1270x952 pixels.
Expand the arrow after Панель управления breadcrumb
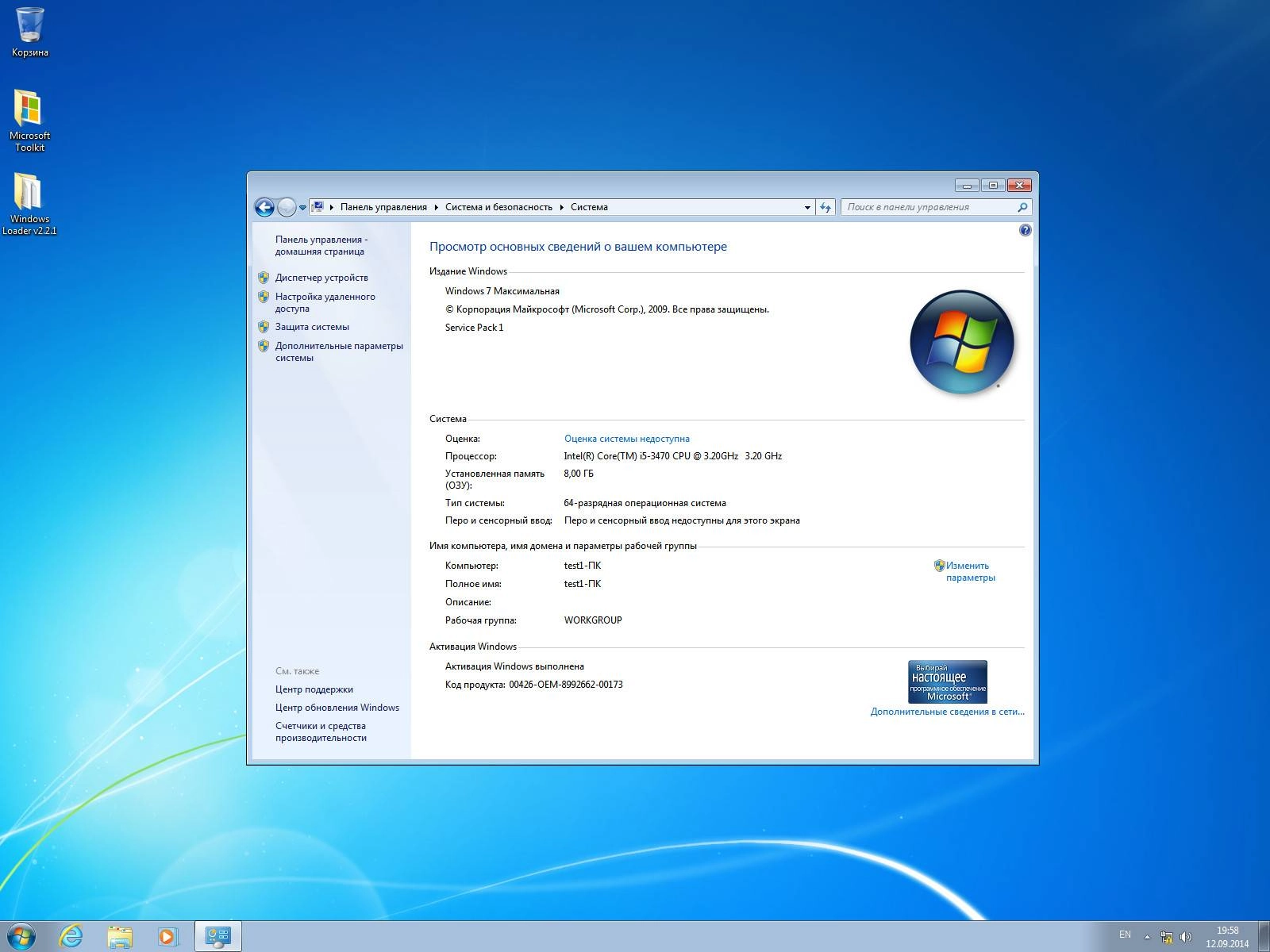pos(436,207)
